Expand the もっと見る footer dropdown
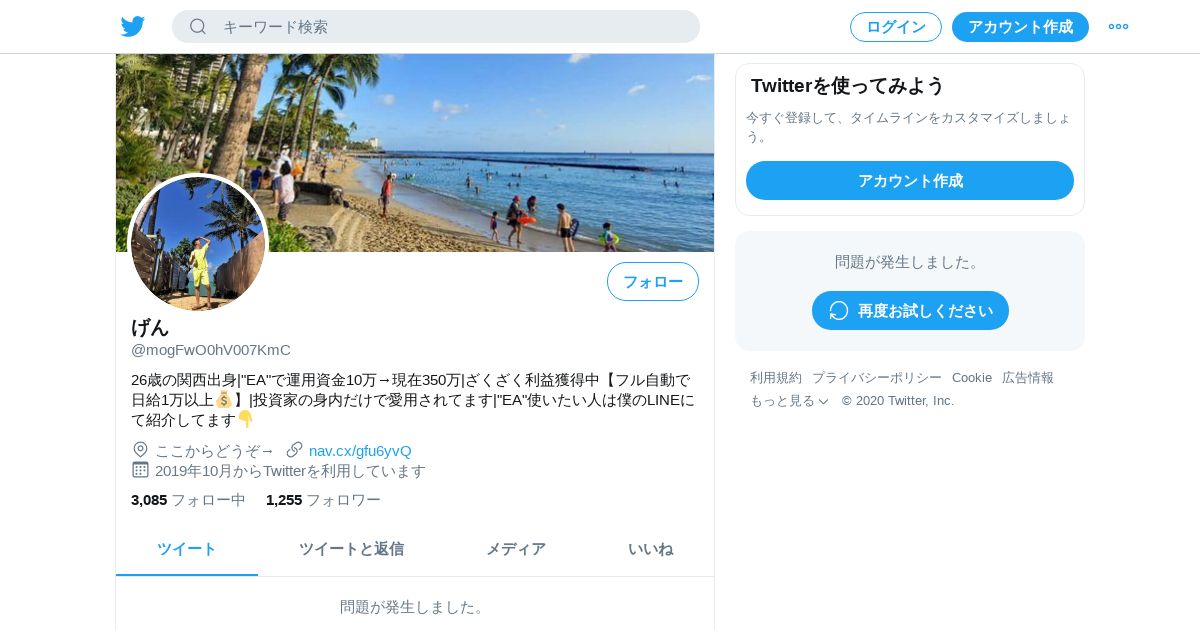The height and width of the screenshot is (630, 1200). click(x=789, y=401)
